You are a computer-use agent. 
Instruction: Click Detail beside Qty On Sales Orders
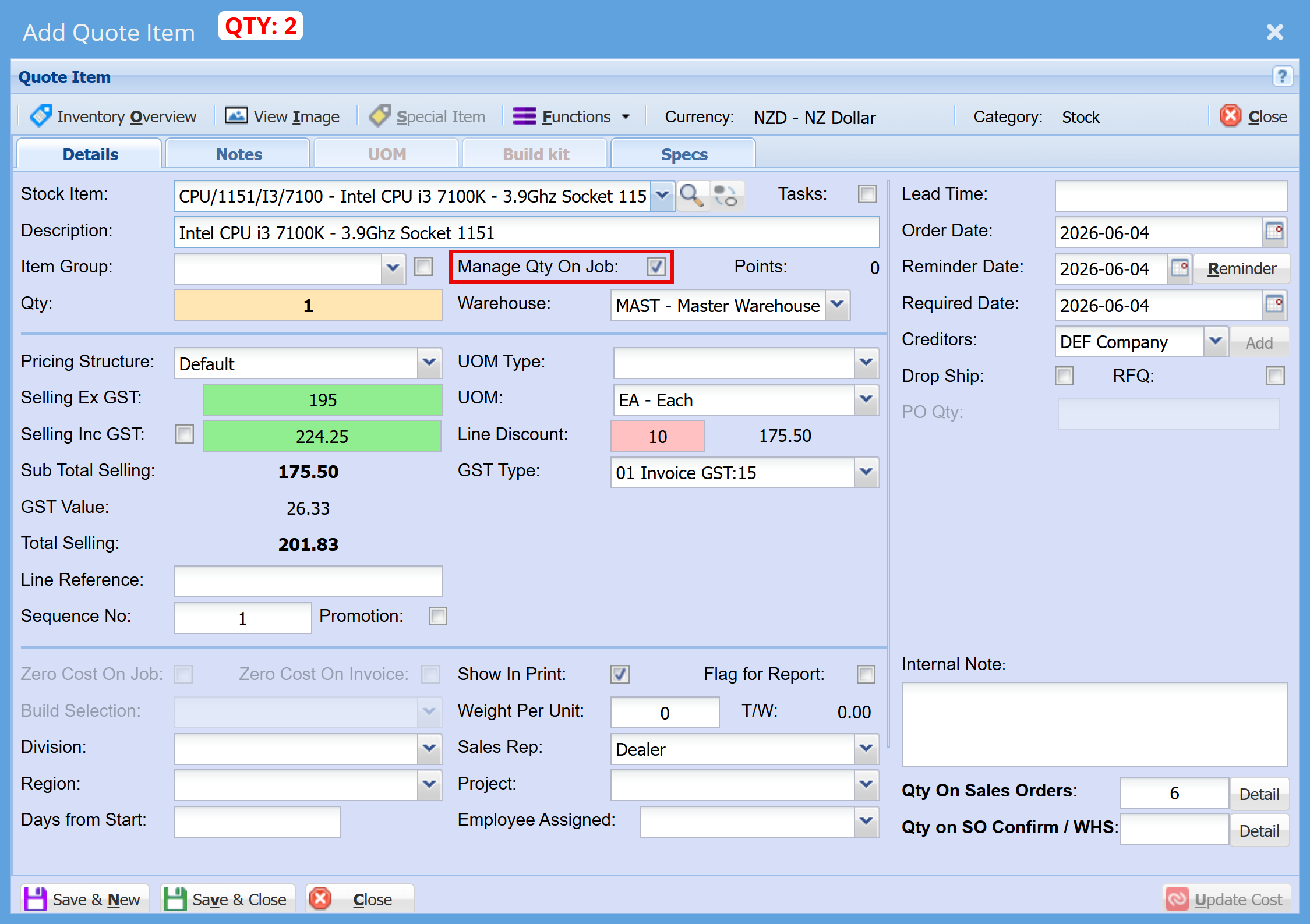(x=1259, y=794)
